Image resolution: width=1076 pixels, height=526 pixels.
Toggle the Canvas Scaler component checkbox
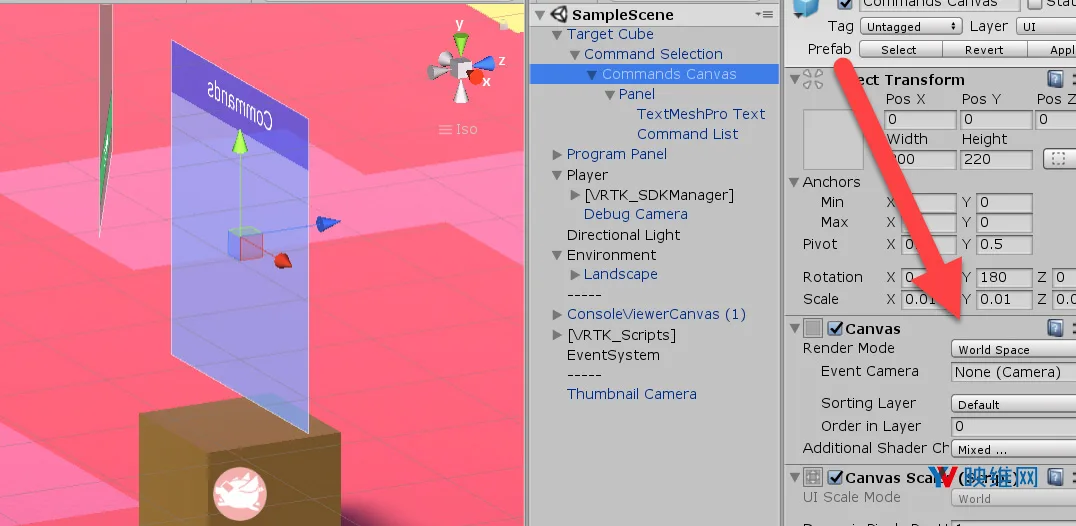[x=835, y=477]
